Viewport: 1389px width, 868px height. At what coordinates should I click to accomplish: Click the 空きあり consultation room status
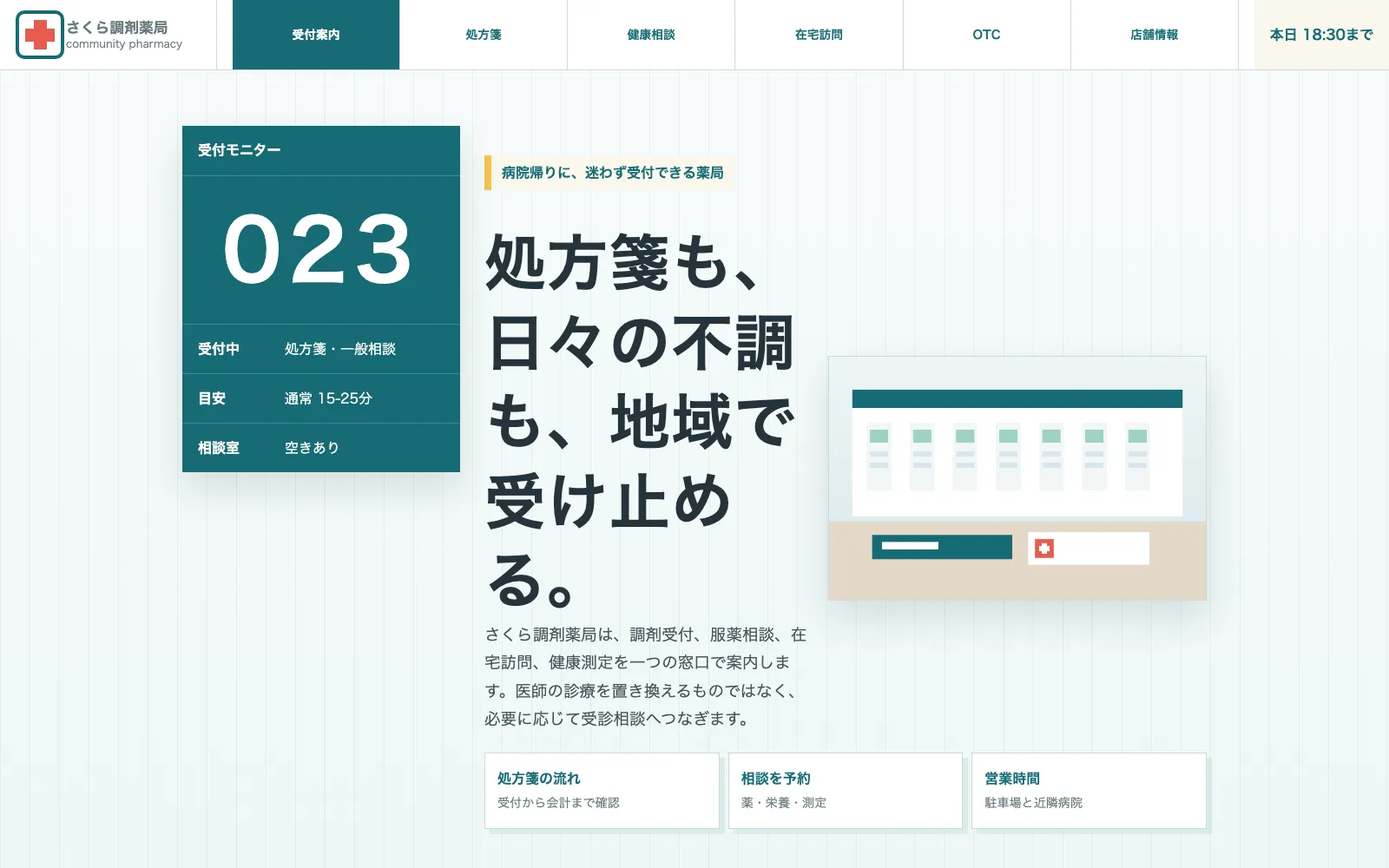coord(312,448)
